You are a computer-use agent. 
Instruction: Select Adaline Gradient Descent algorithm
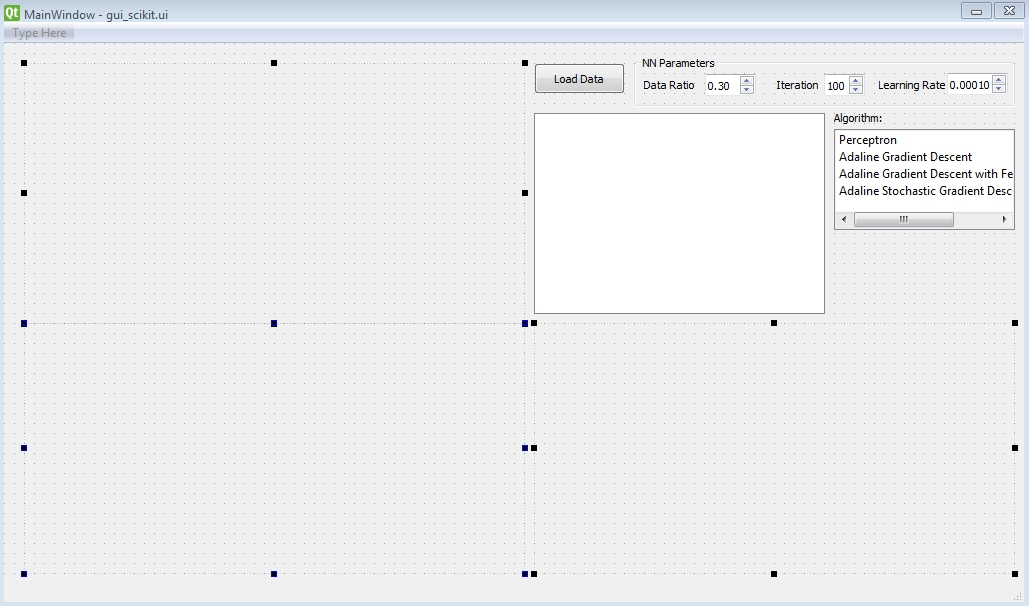(x=905, y=157)
